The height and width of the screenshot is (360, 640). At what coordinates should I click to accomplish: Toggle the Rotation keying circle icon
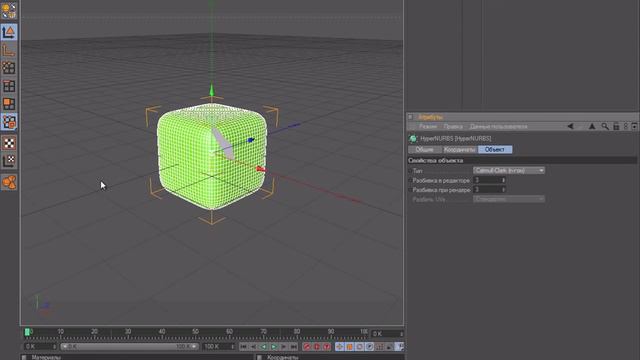pos(359,347)
